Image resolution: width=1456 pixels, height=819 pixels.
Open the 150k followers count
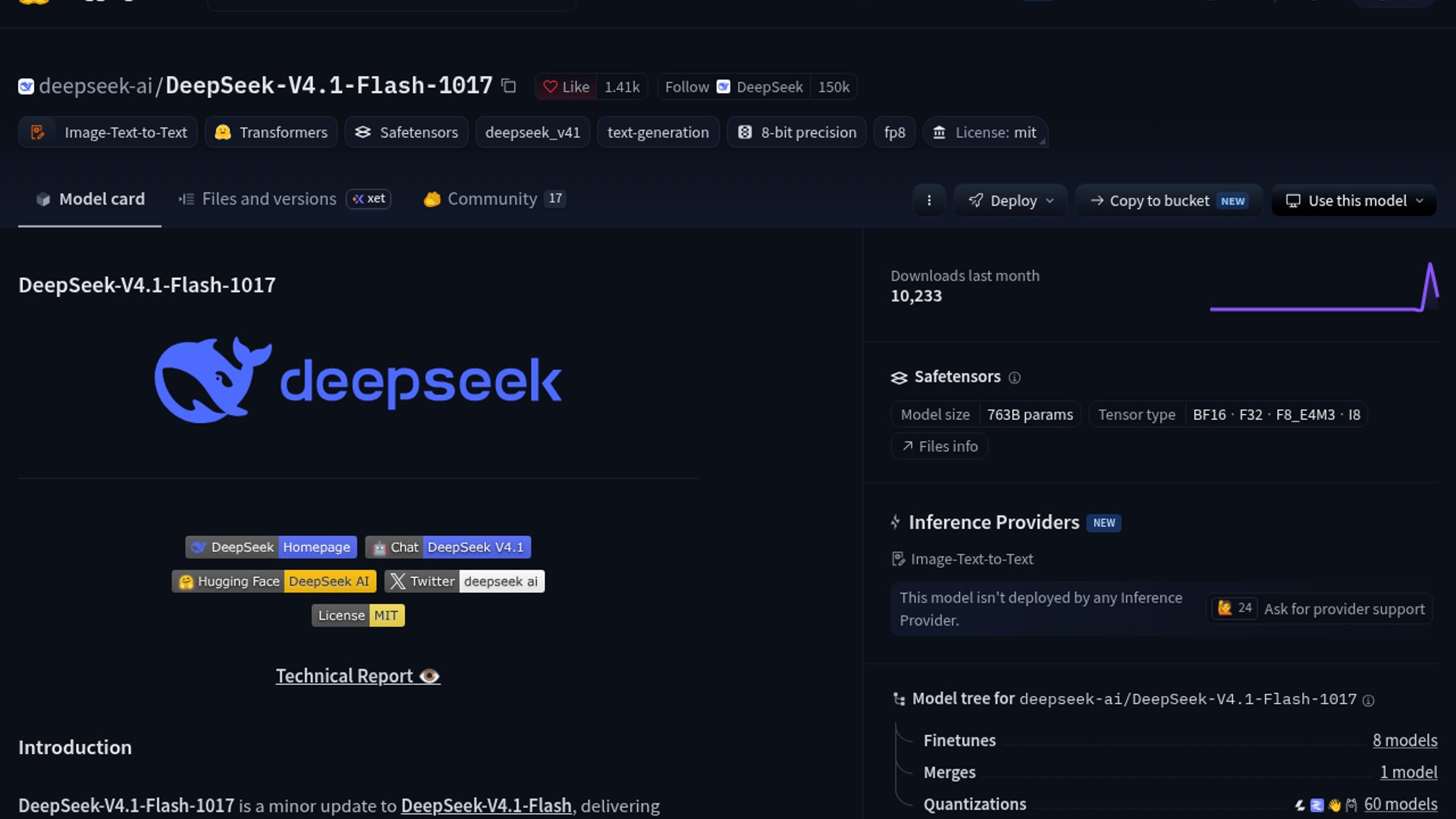tap(833, 87)
